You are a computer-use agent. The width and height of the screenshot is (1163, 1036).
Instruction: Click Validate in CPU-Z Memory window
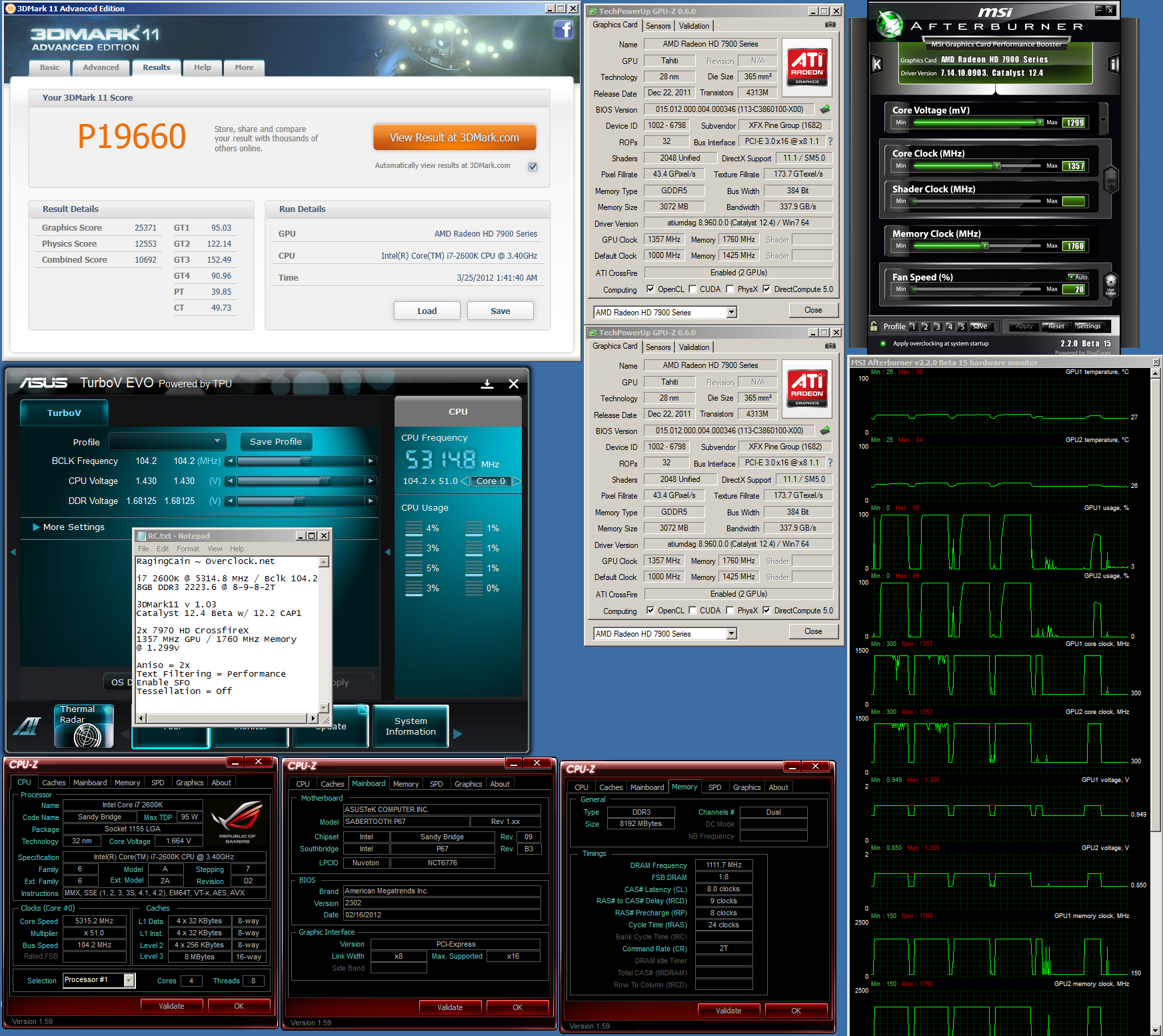(x=728, y=1011)
